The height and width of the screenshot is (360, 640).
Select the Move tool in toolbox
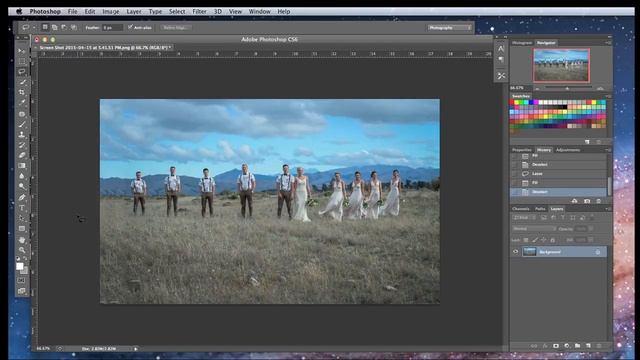22,51
